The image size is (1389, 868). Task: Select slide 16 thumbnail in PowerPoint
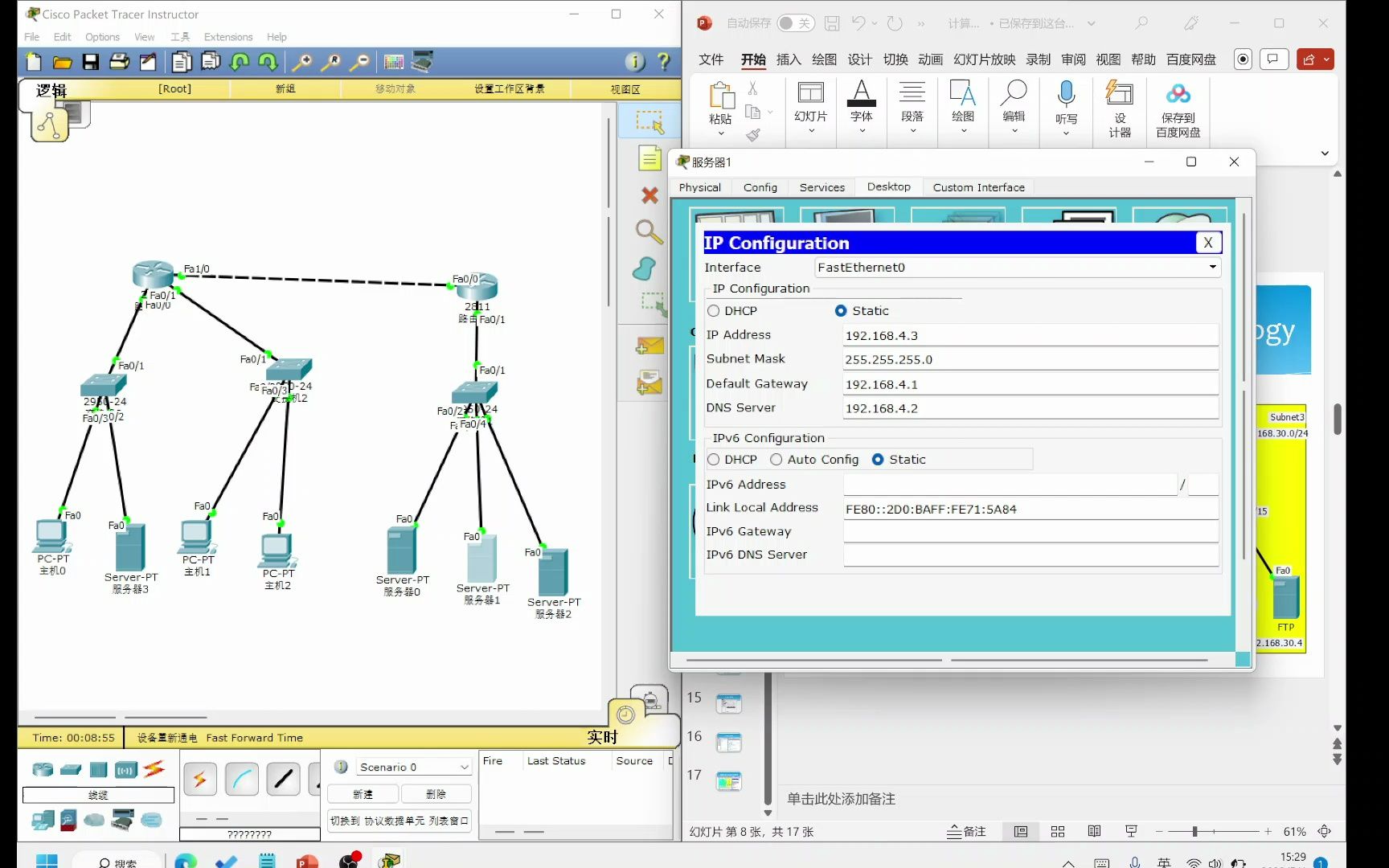[728, 743]
